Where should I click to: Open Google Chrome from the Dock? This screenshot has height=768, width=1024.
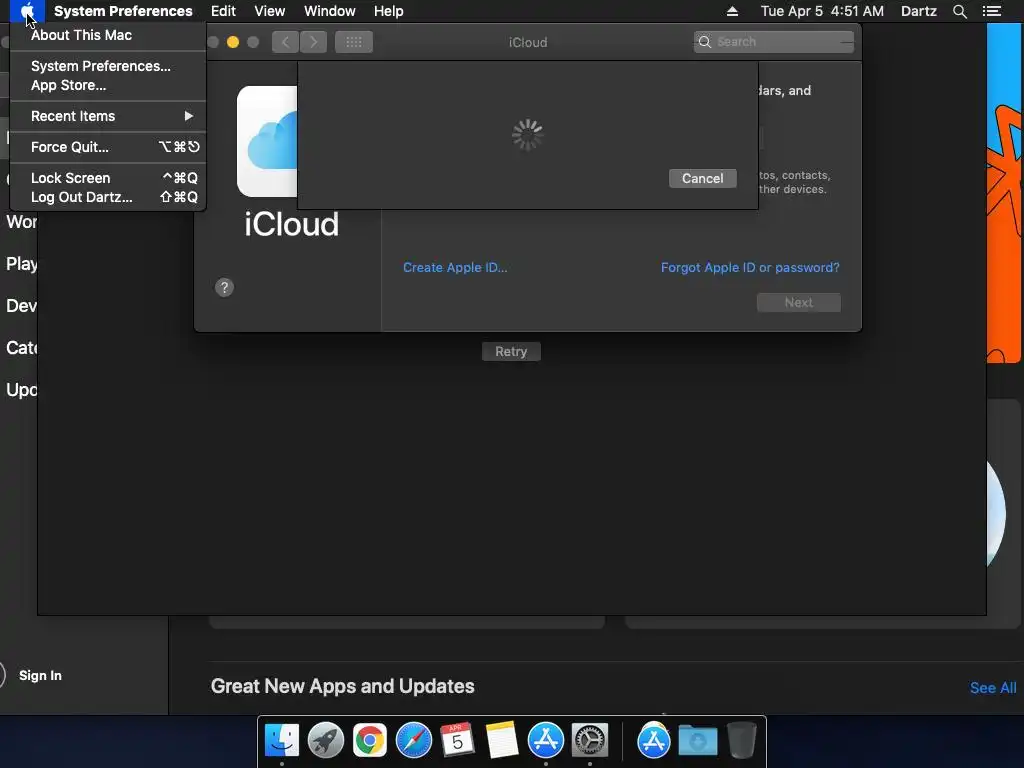coord(370,741)
